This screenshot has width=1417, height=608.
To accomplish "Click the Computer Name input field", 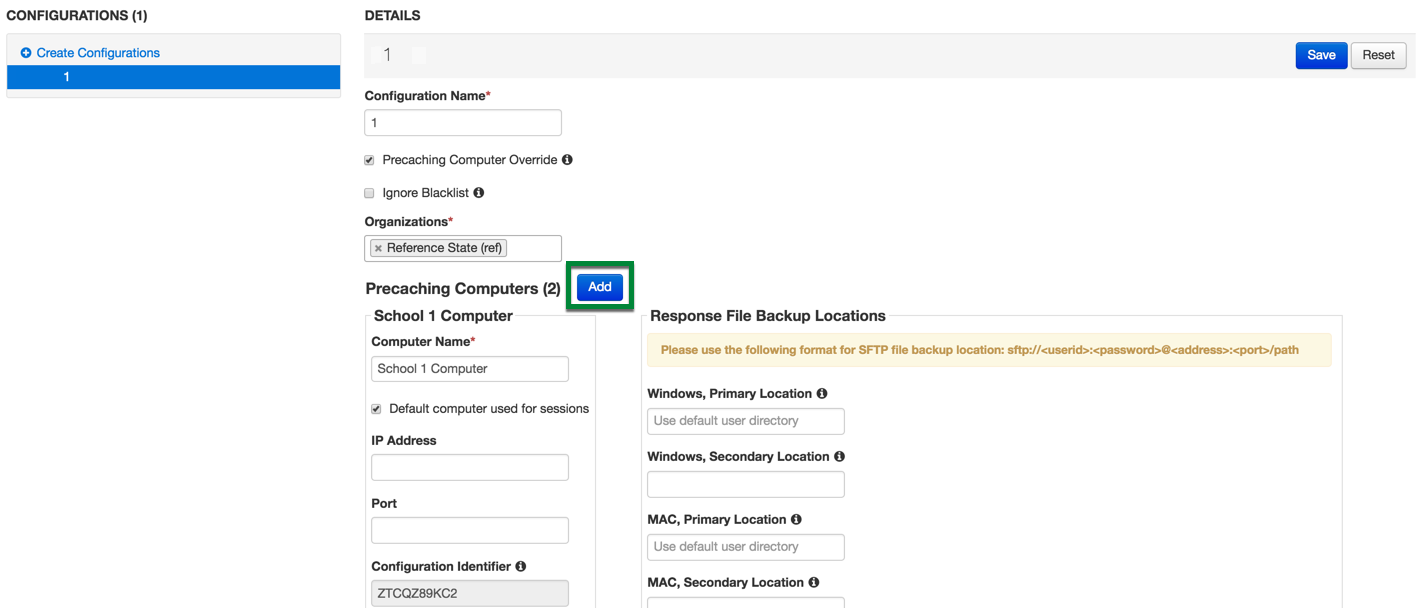I will (x=470, y=369).
